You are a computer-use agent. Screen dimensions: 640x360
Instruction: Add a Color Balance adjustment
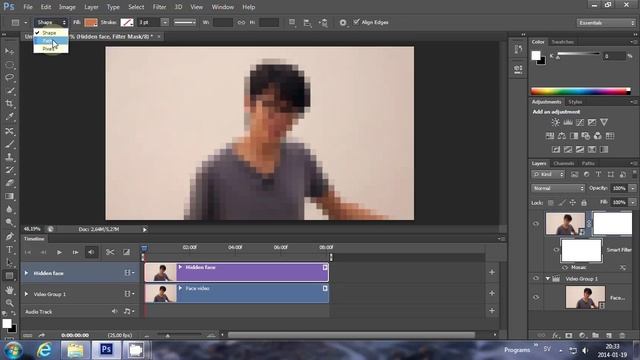coord(562,136)
